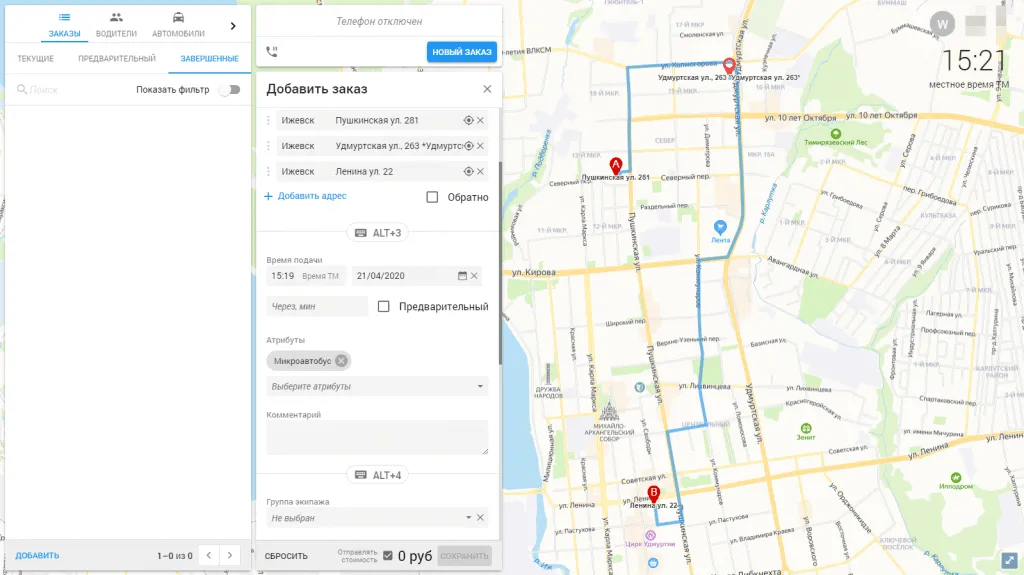Click the ALT+4 keyboard shortcut chip

(x=377, y=475)
